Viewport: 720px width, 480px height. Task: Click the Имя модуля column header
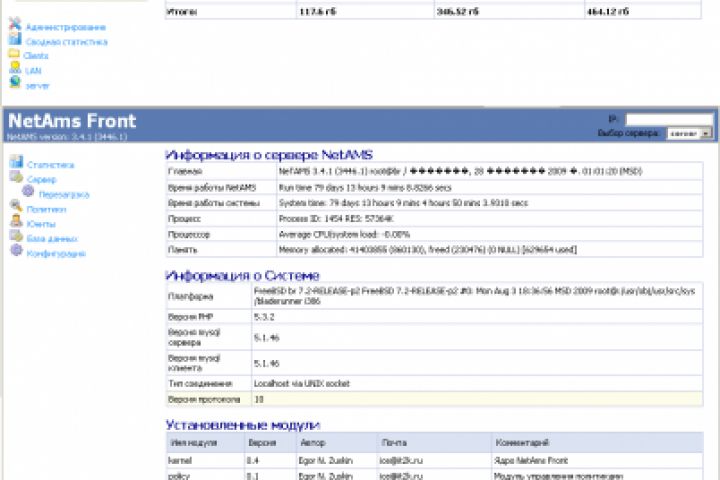coord(193,443)
